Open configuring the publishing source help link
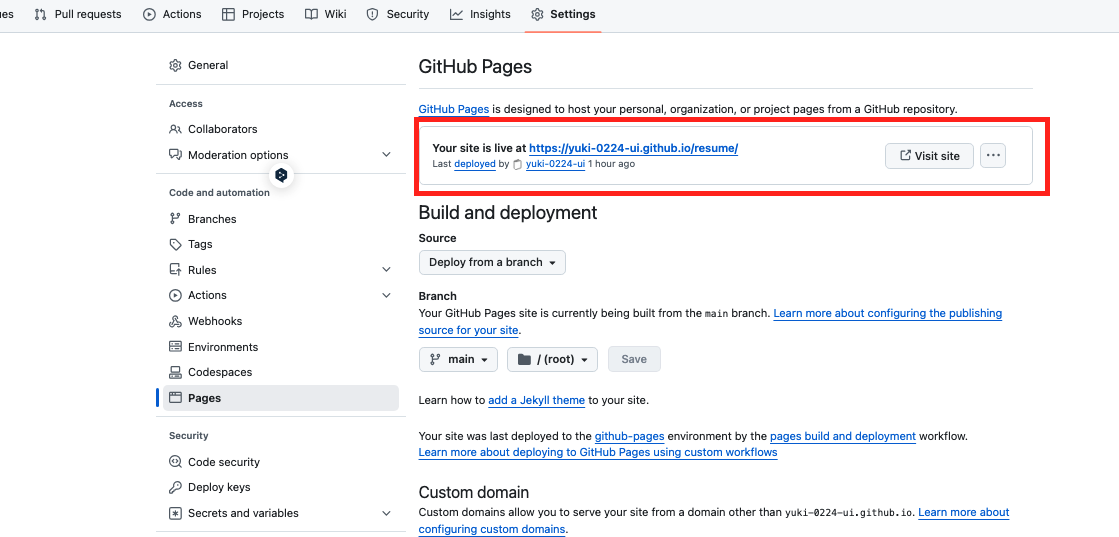 pos(710,321)
